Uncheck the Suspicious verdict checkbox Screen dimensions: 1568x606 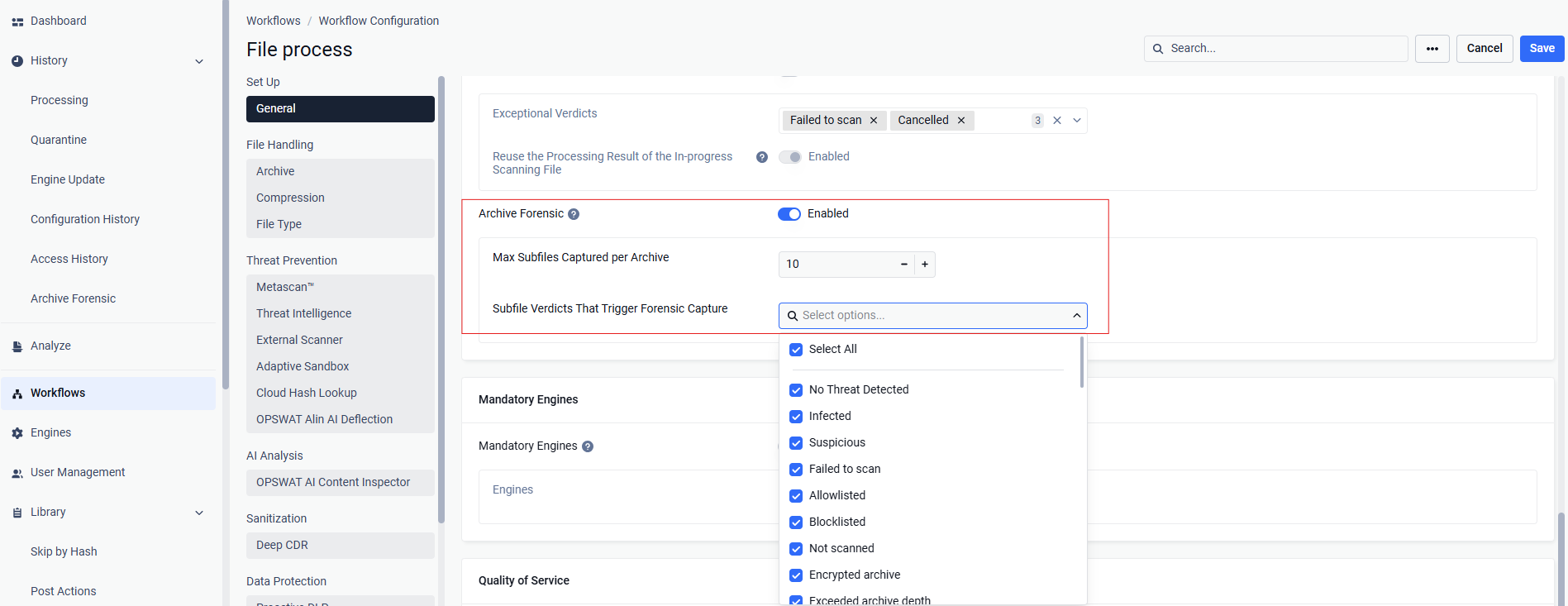tap(796, 443)
